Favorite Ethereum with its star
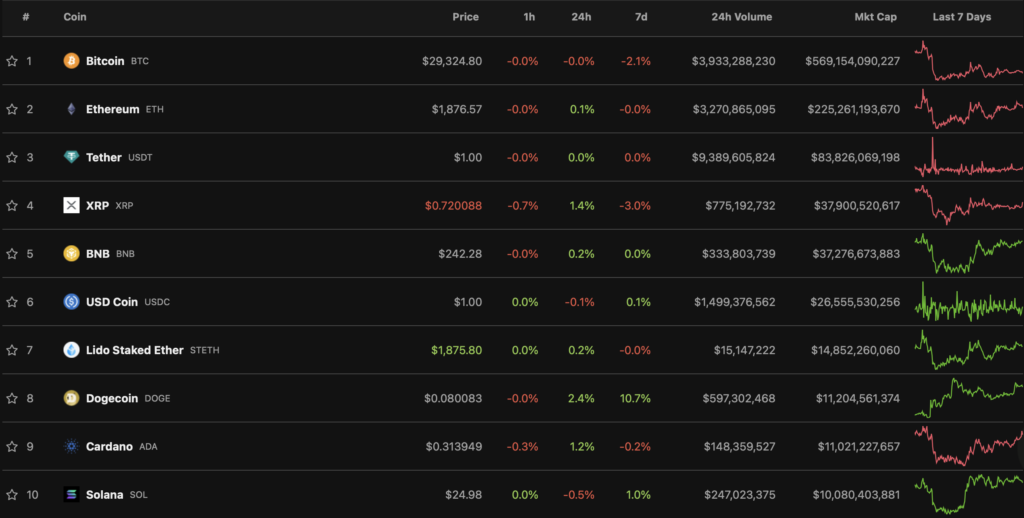The image size is (1024, 518). pos(12,109)
